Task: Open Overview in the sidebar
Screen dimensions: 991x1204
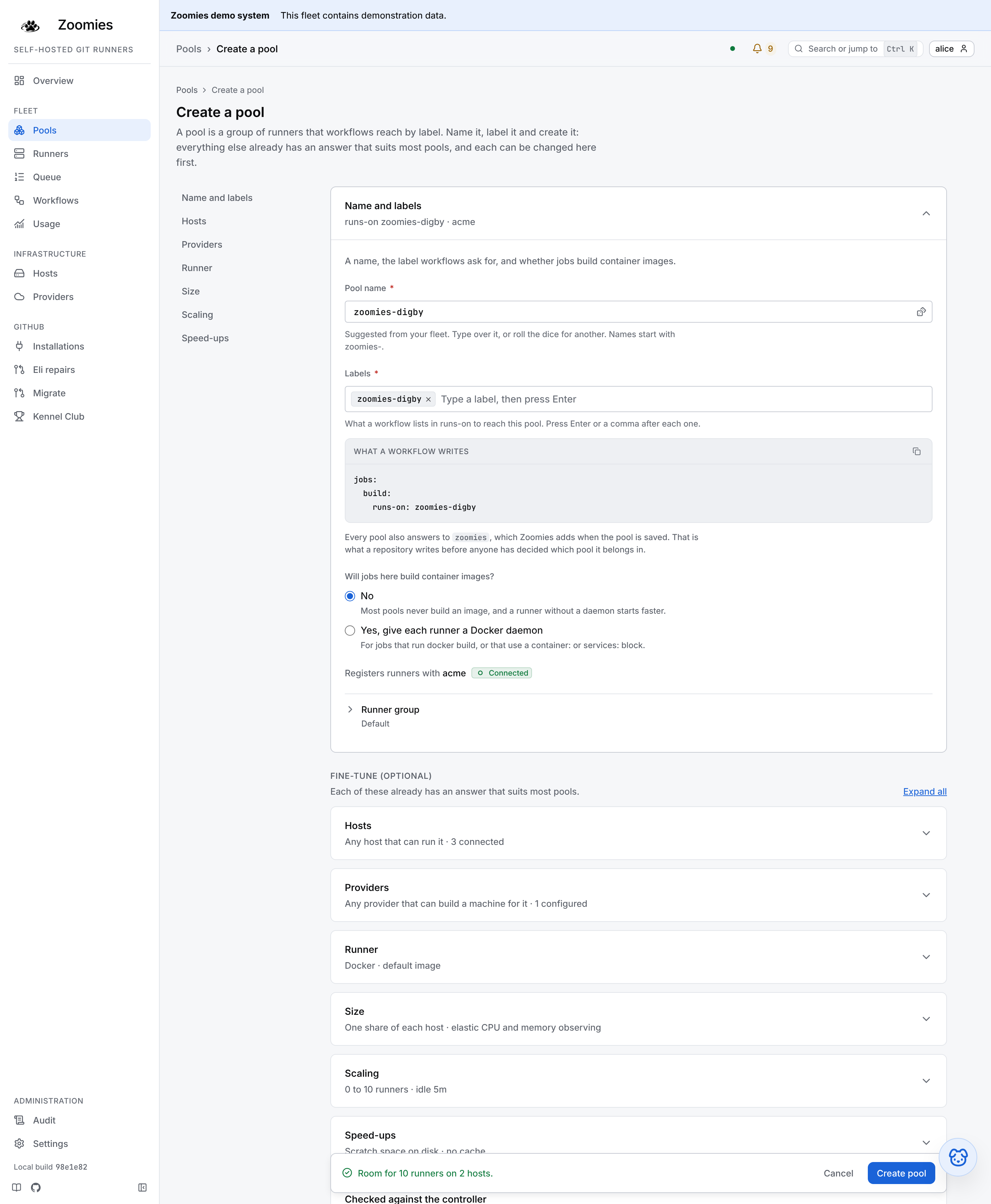Action: tap(79, 80)
